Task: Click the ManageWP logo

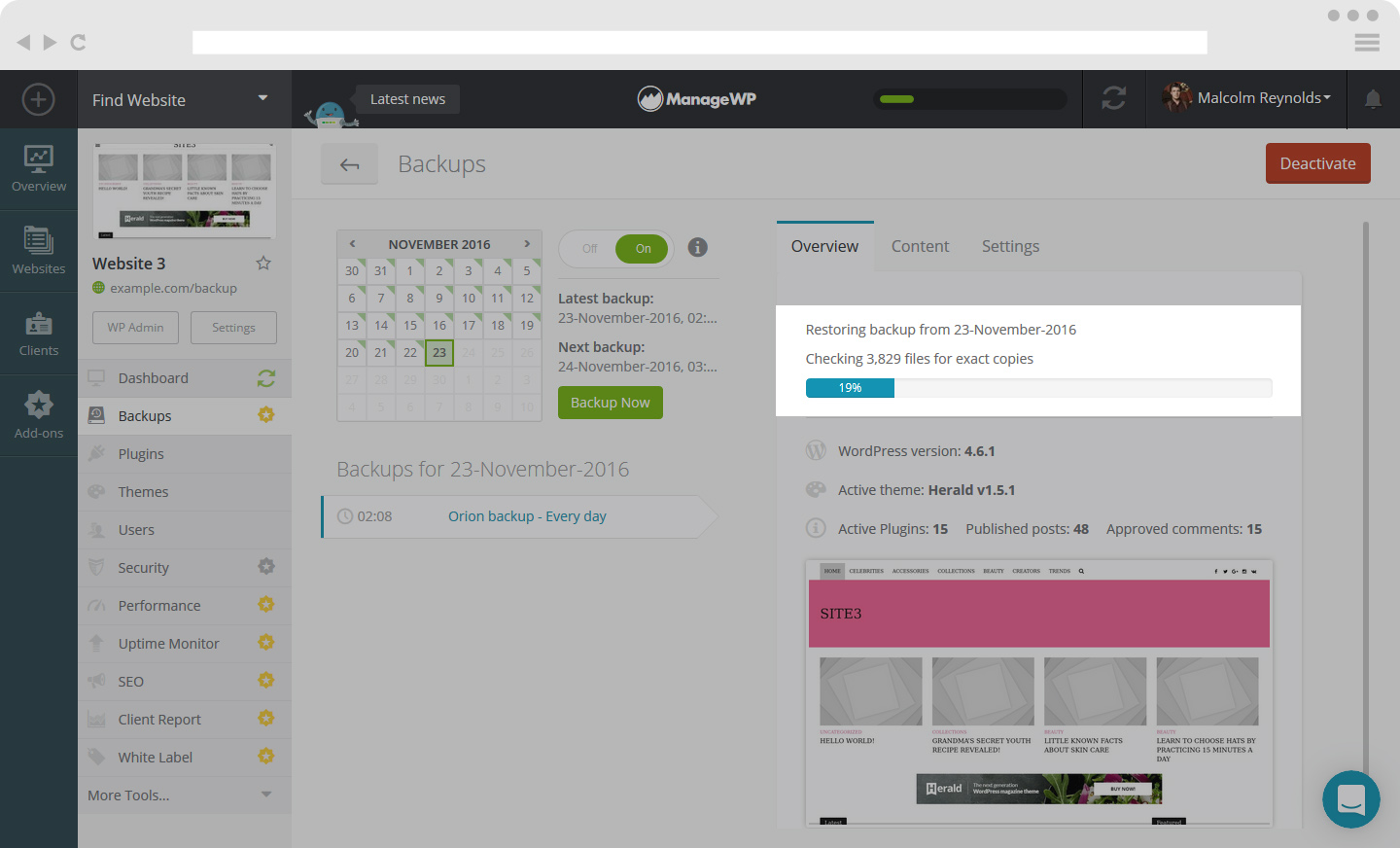Action: point(697,99)
